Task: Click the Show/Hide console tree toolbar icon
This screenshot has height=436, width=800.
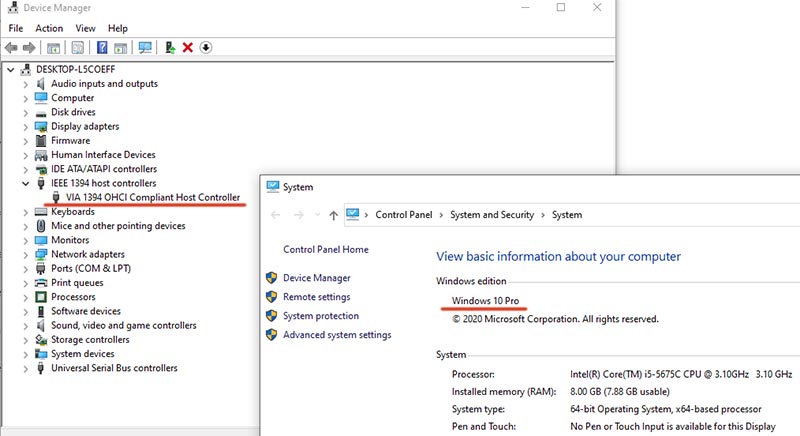Action: (x=53, y=48)
